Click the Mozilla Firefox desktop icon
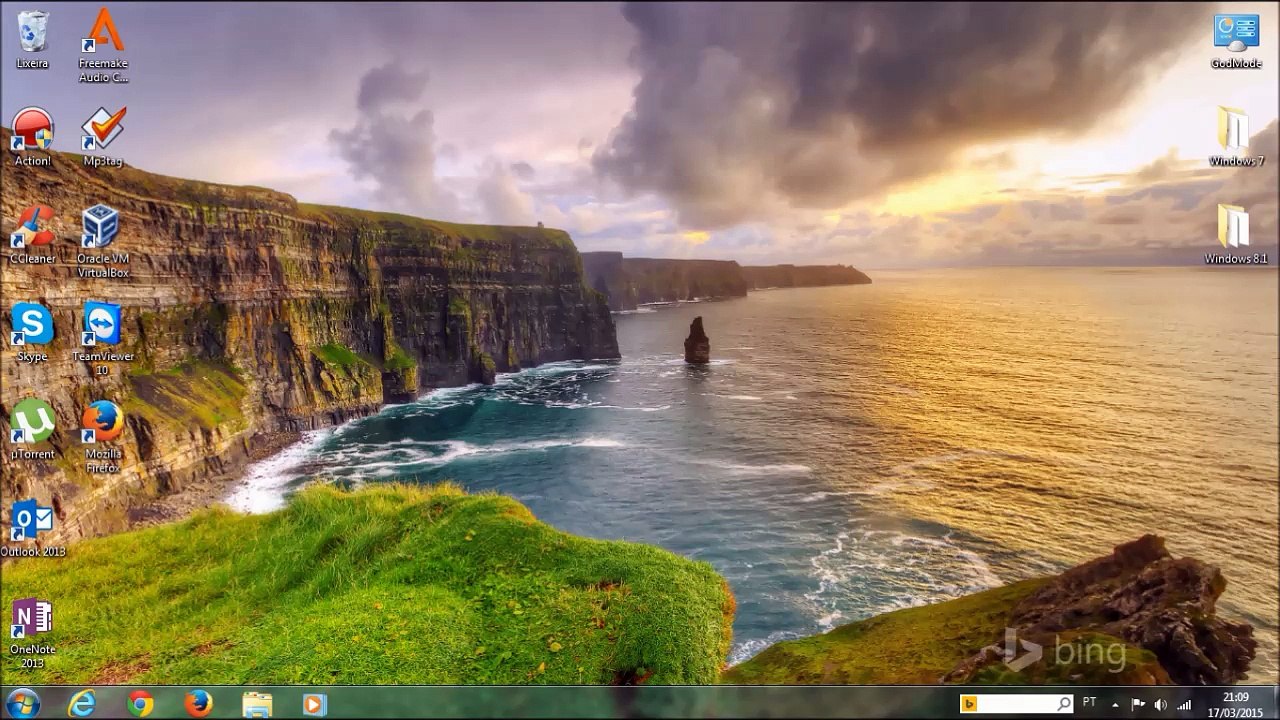The image size is (1280, 720). (103, 437)
